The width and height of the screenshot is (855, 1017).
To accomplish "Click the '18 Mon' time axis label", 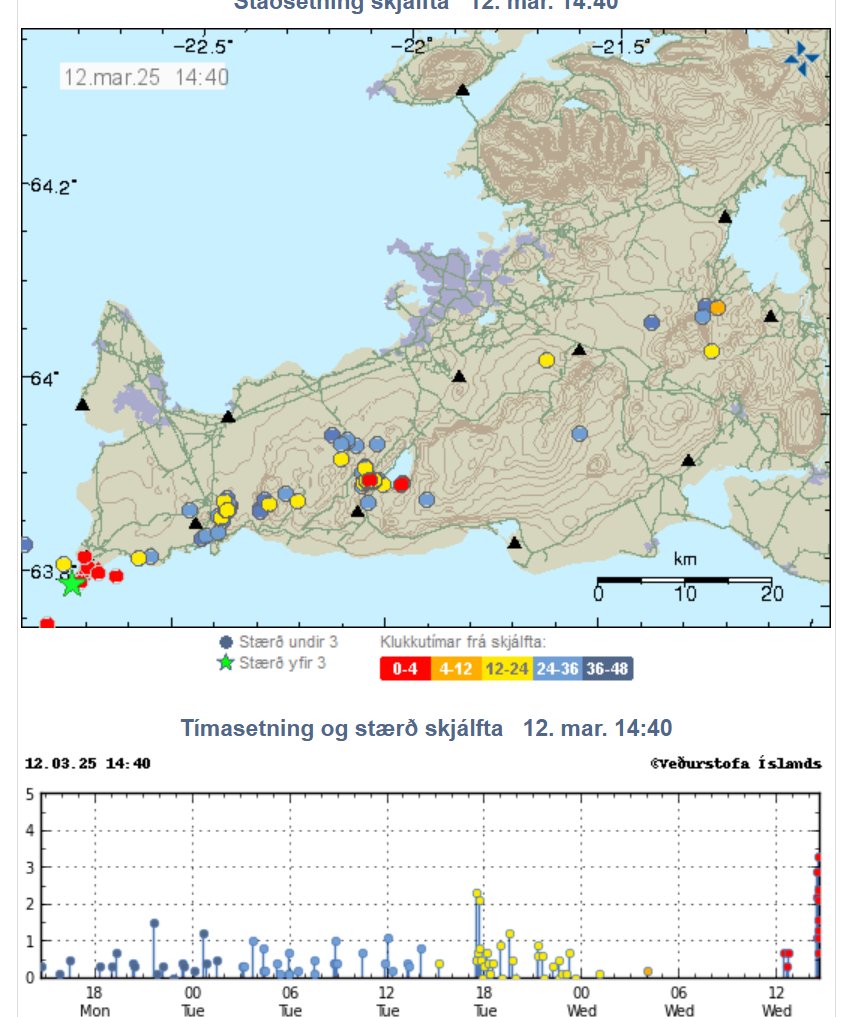I will pos(95,1001).
